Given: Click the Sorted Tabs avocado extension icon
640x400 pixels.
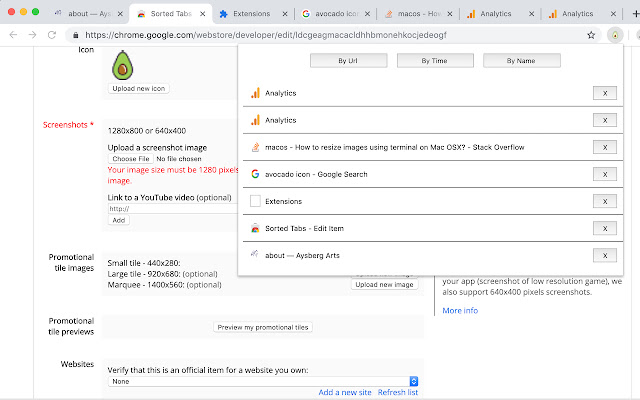Looking at the screenshot, I should coord(615,35).
